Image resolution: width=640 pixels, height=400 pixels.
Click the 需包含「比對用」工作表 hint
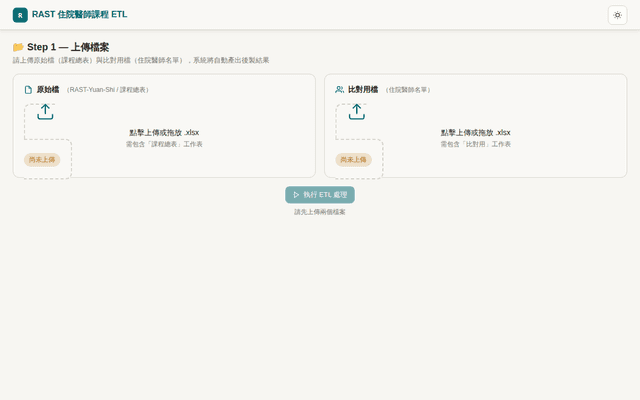tap(476, 144)
